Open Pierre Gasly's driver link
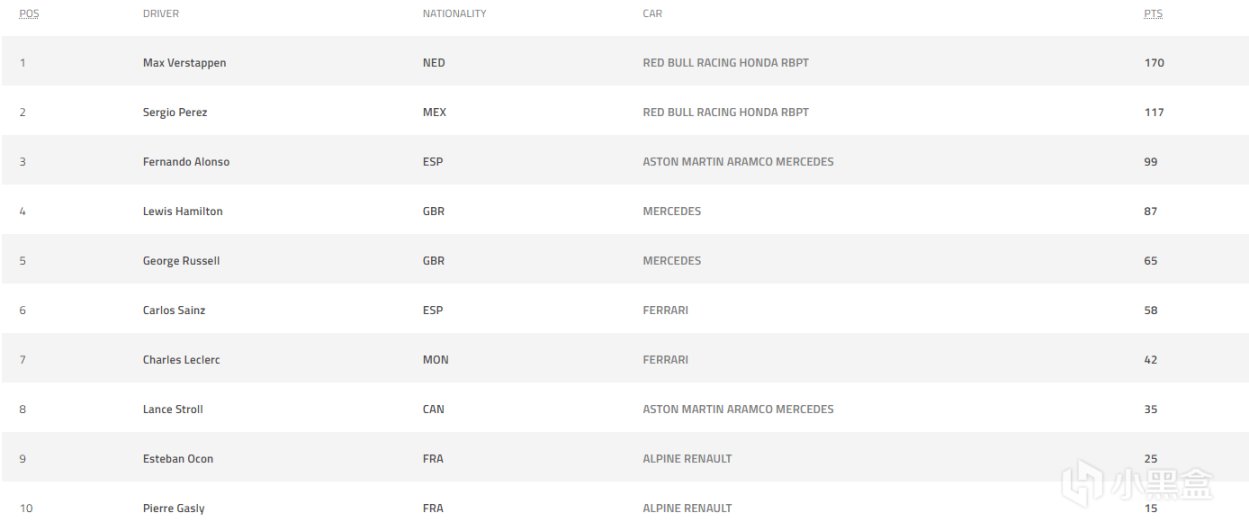 (x=174, y=508)
